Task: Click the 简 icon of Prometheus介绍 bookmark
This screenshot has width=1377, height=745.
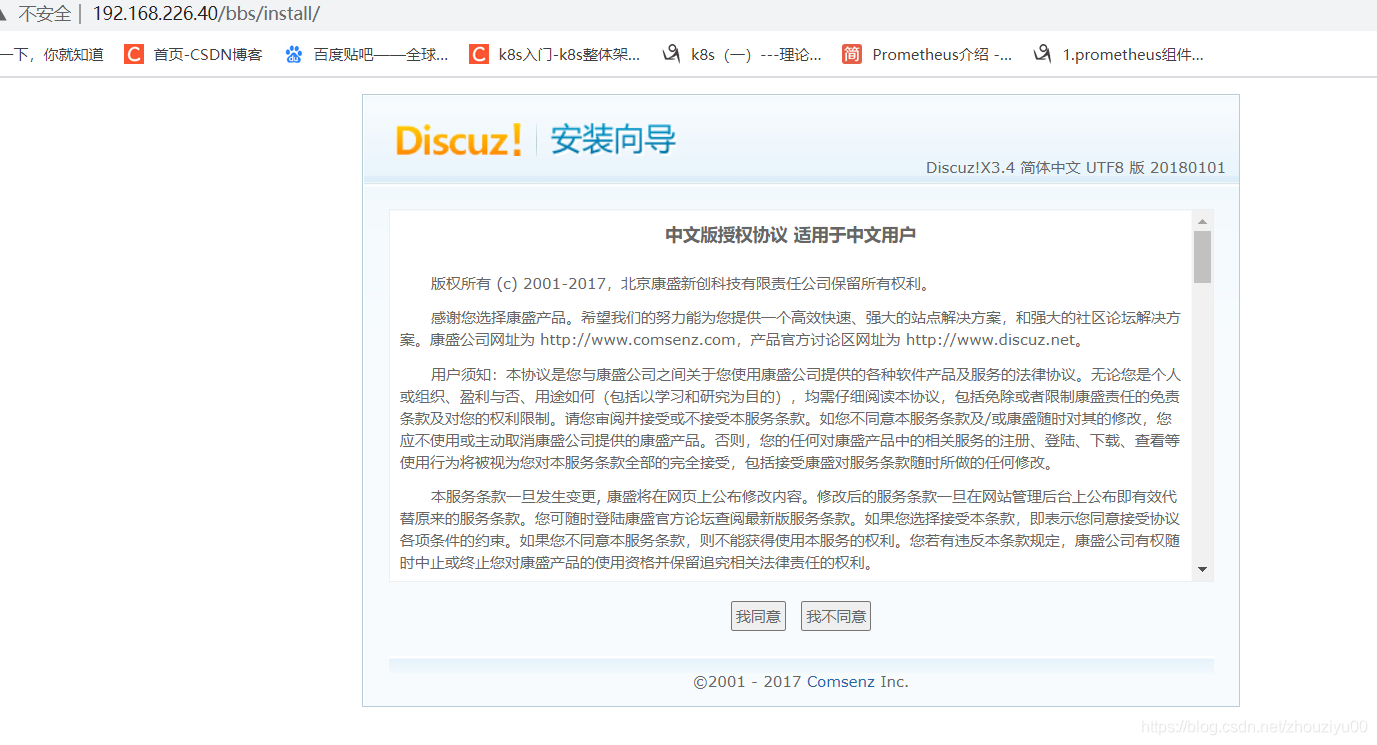Action: pyautogui.click(x=851, y=55)
